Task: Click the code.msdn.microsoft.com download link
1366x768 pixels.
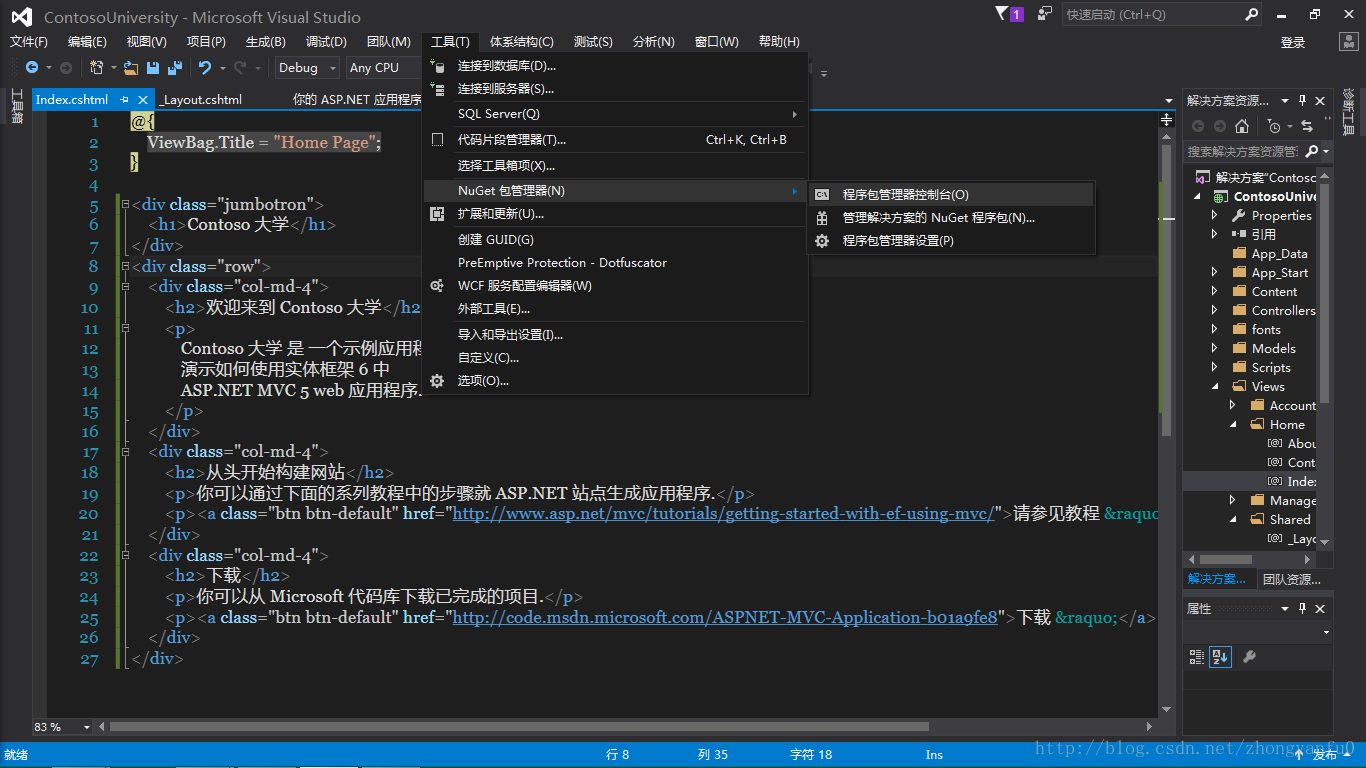Action: click(725, 618)
